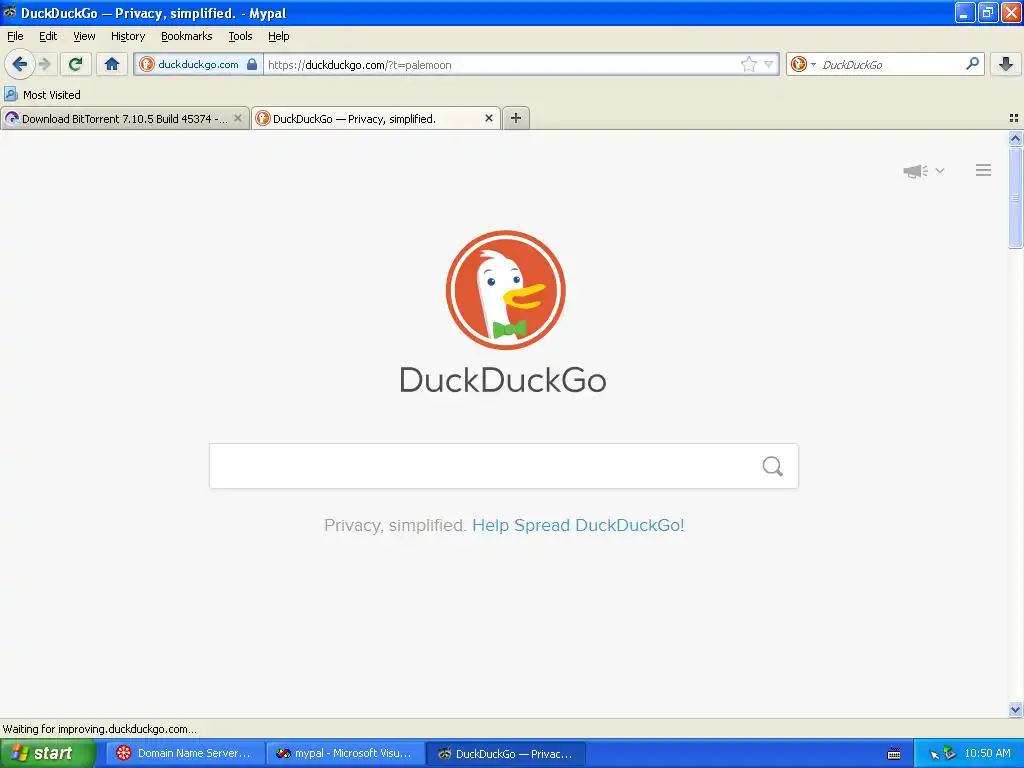Open the downloads panel arrow
Viewport: 1024px width, 768px height.
[x=1006, y=64]
